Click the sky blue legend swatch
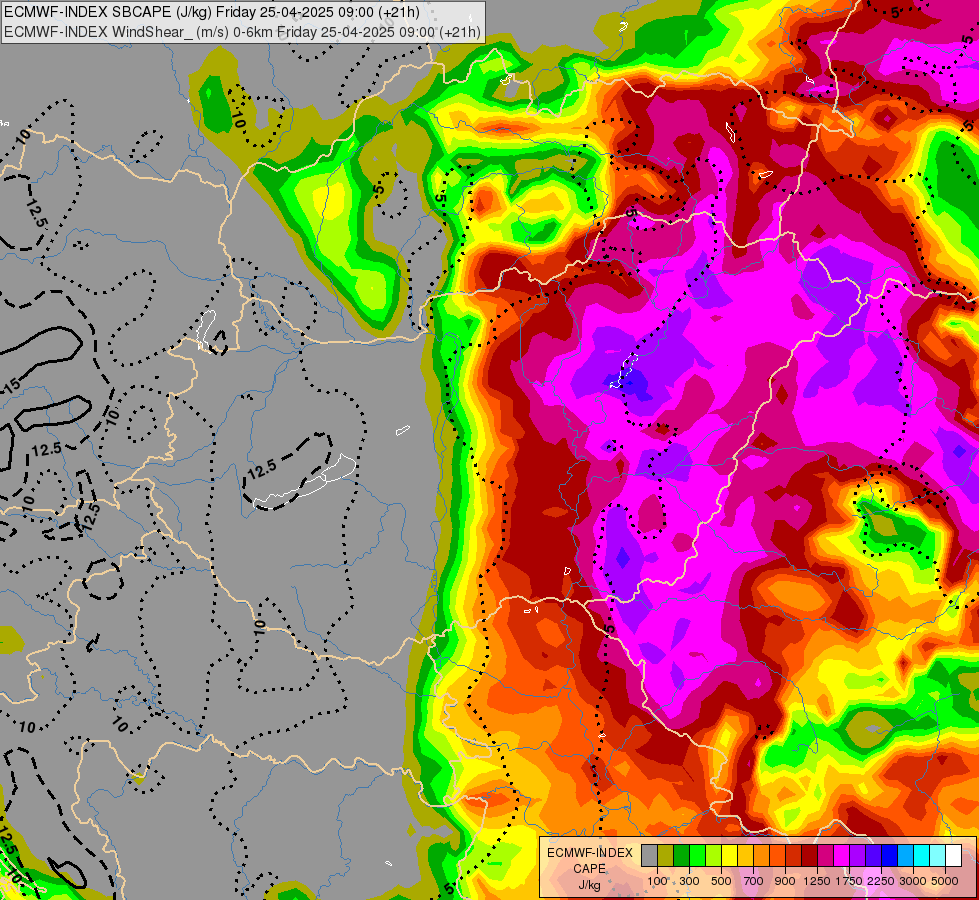The image size is (979, 900). 905,855
